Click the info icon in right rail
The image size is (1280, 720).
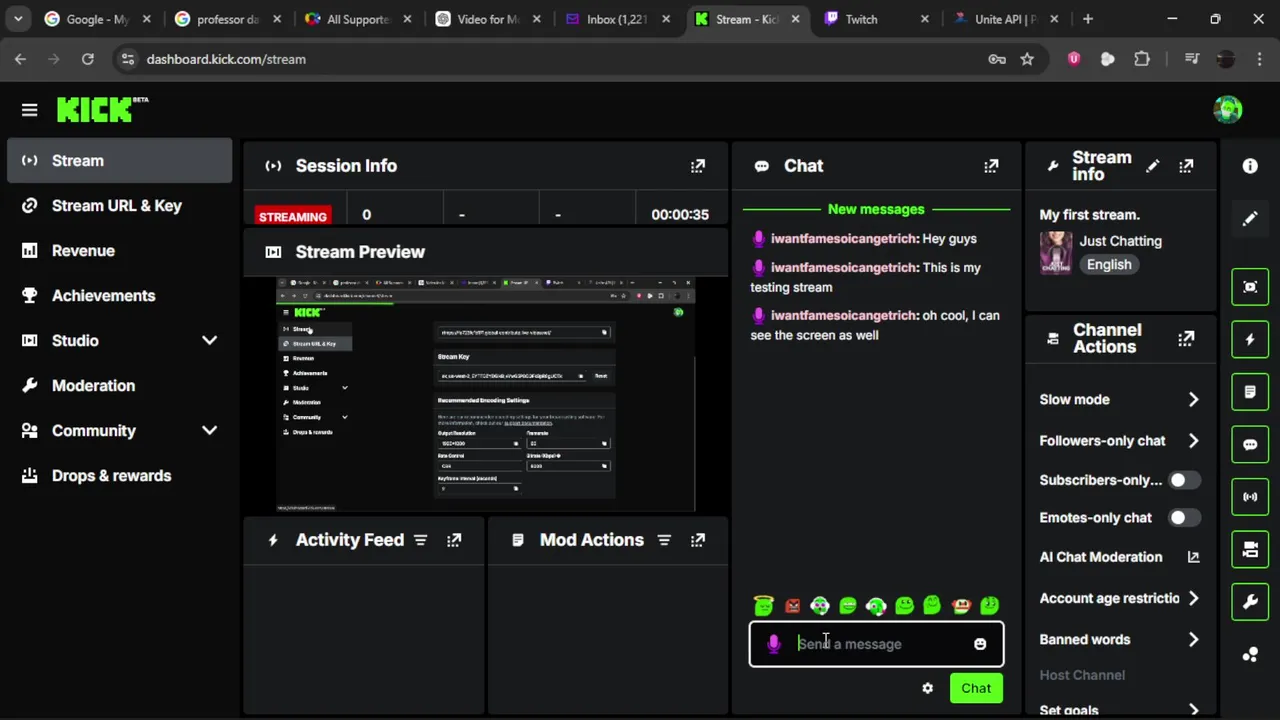1250,166
